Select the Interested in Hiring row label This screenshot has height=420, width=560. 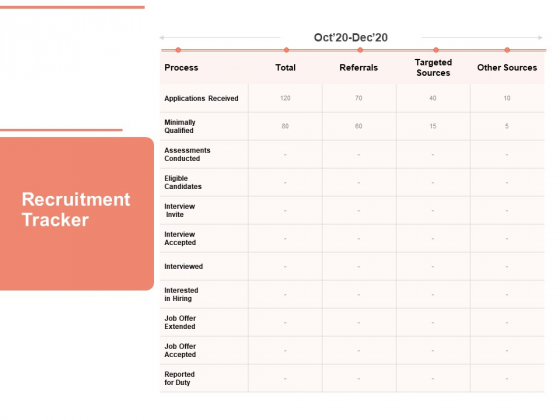(181, 294)
